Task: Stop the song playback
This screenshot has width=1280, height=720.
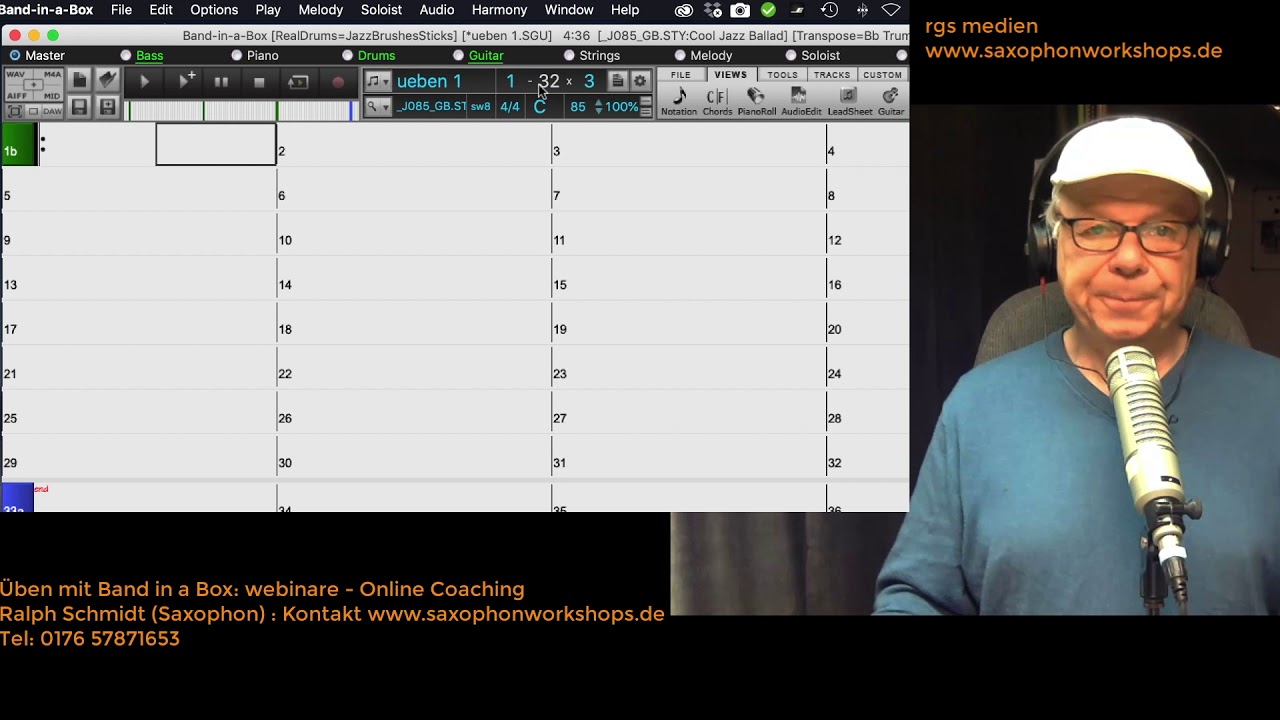Action: pos(259,82)
